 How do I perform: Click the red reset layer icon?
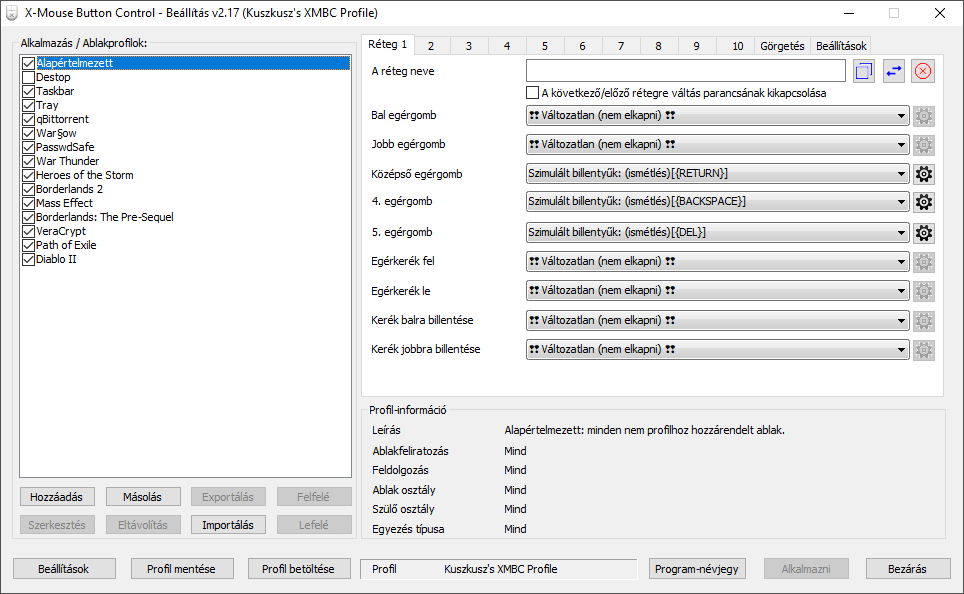tap(923, 71)
